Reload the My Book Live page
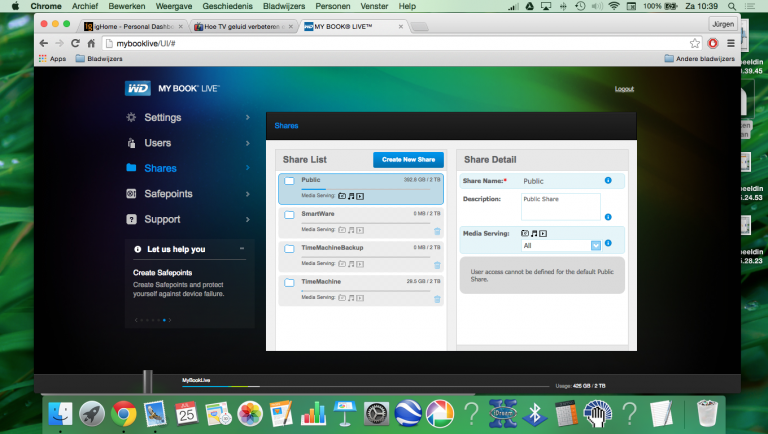Viewport: 768px width, 434px height. tap(75, 43)
